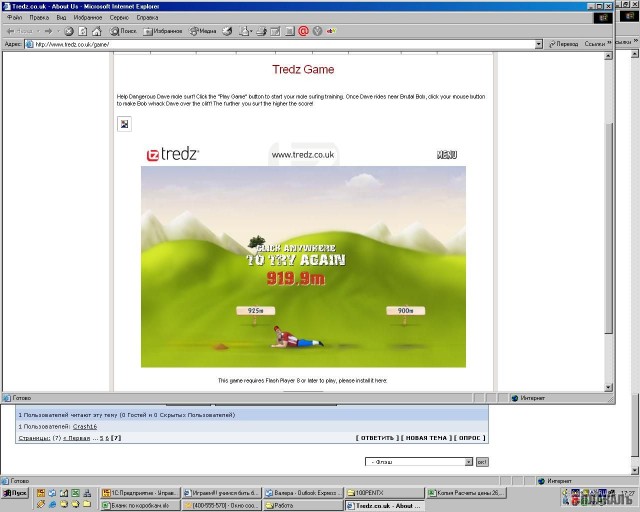The image size is (640, 512).
Task: Switch to Играем!! forum taskbar button
Action: 222,493
